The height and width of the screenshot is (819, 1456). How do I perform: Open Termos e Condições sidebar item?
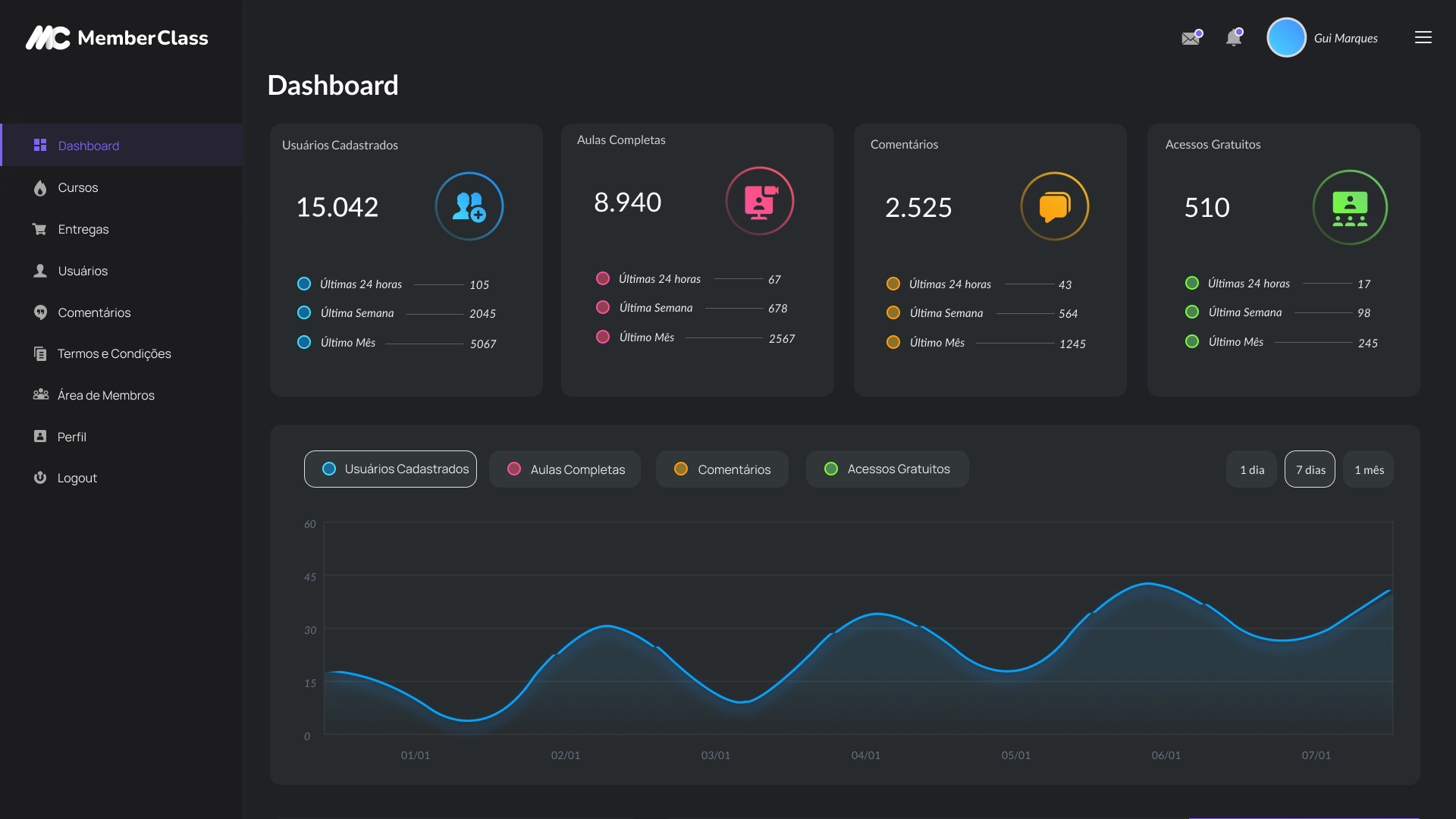(114, 353)
